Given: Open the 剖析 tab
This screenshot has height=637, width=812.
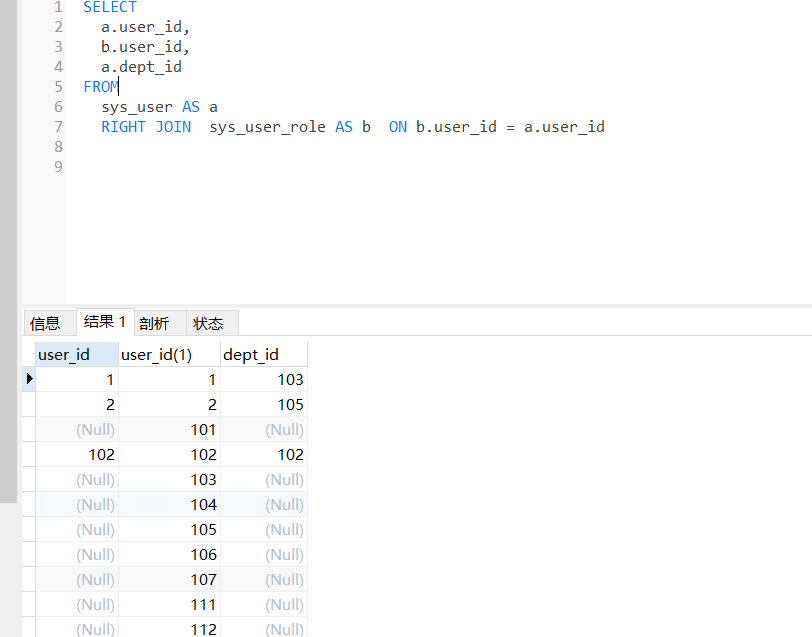Looking at the screenshot, I should point(154,323).
